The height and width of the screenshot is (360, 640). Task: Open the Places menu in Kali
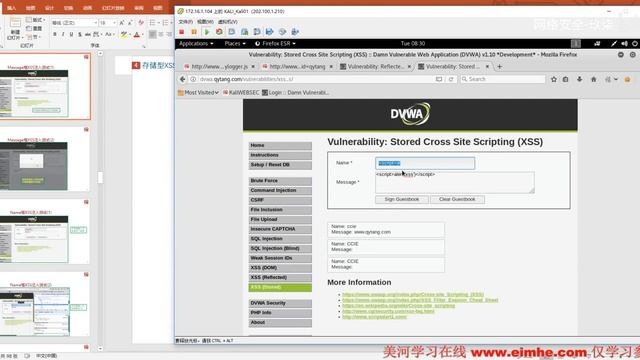click(235, 44)
